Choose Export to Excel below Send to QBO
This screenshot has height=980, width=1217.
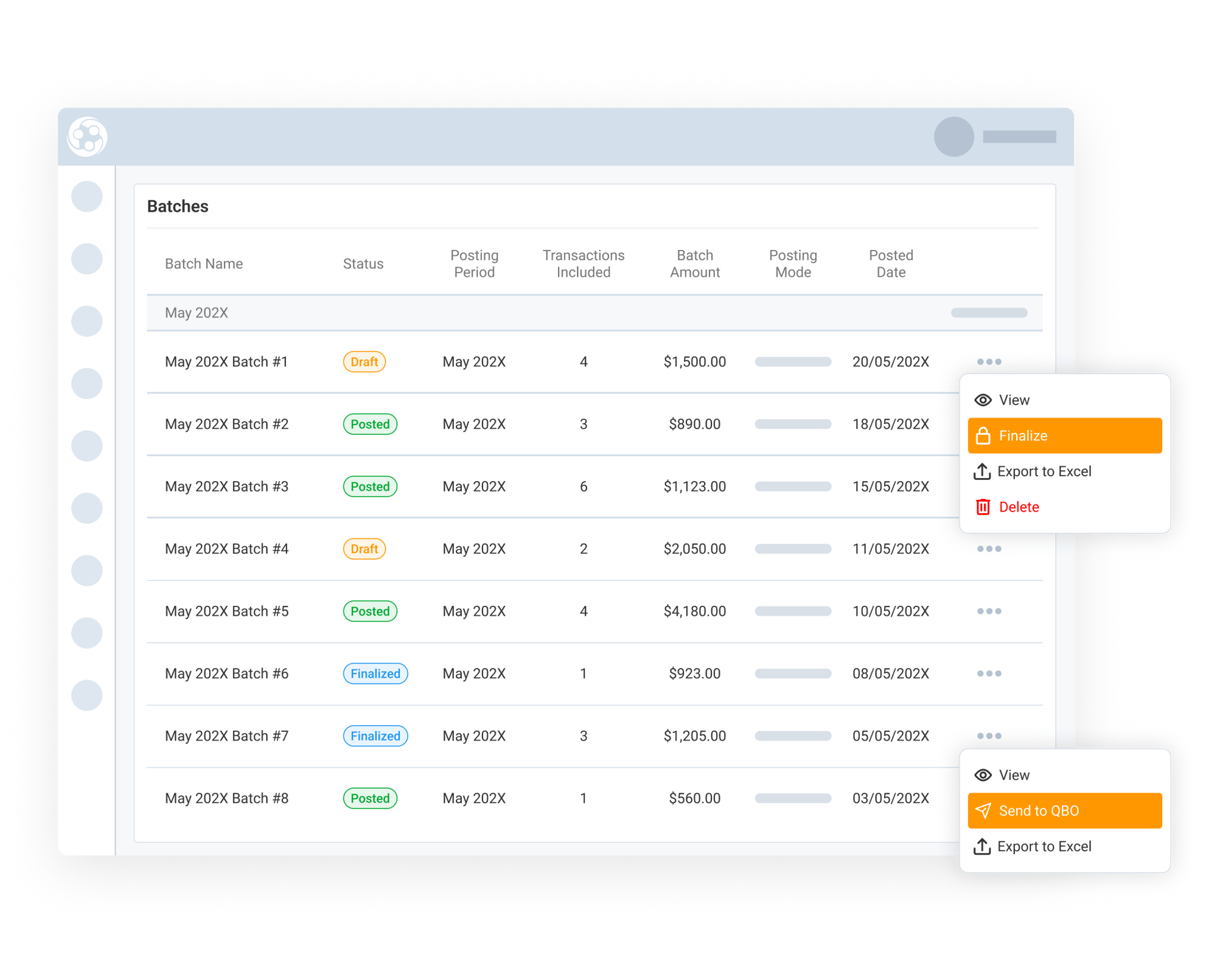[x=1064, y=846]
